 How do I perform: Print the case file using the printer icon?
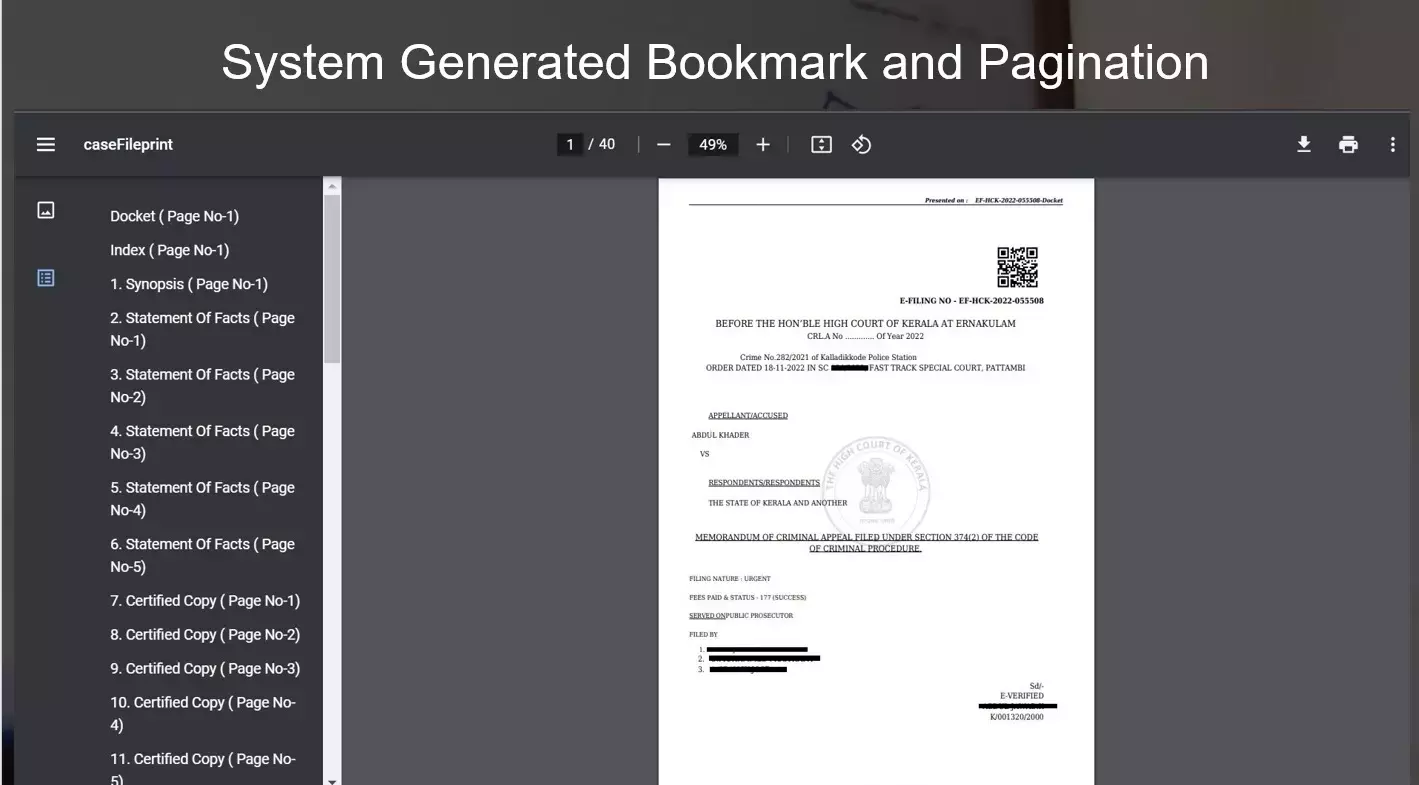tap(1348, 144)
